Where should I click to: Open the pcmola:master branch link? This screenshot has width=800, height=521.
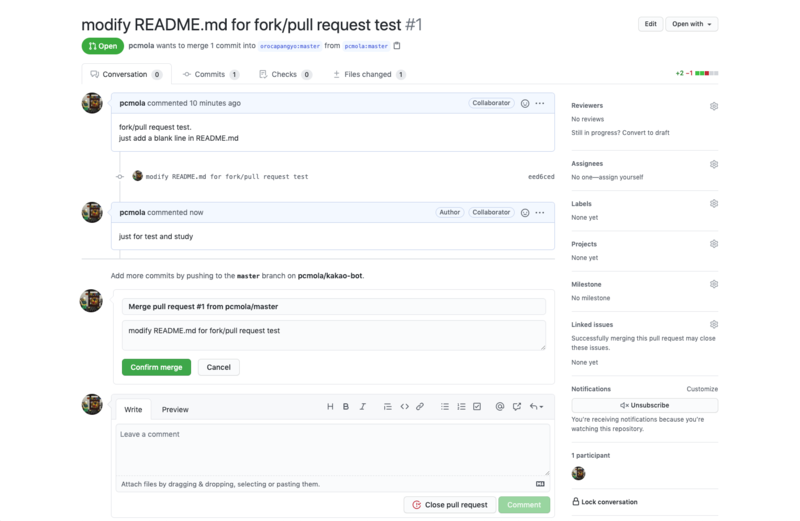pos(366,46)
